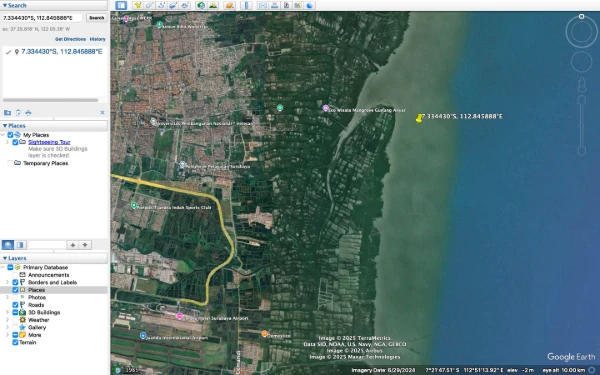Open the Sightseeing Tour link
600x375 pixels.
[x=49, y=142]
